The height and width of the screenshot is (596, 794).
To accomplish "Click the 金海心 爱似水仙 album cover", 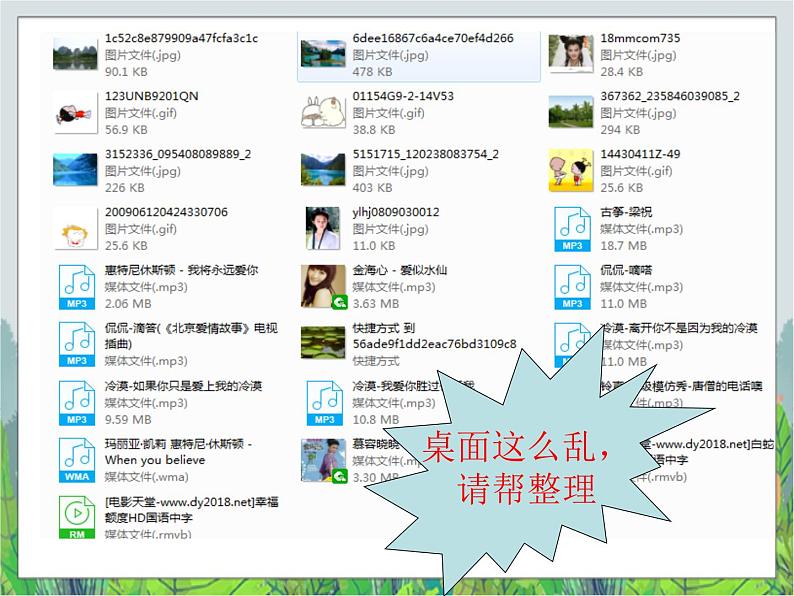I will (323, 287).
